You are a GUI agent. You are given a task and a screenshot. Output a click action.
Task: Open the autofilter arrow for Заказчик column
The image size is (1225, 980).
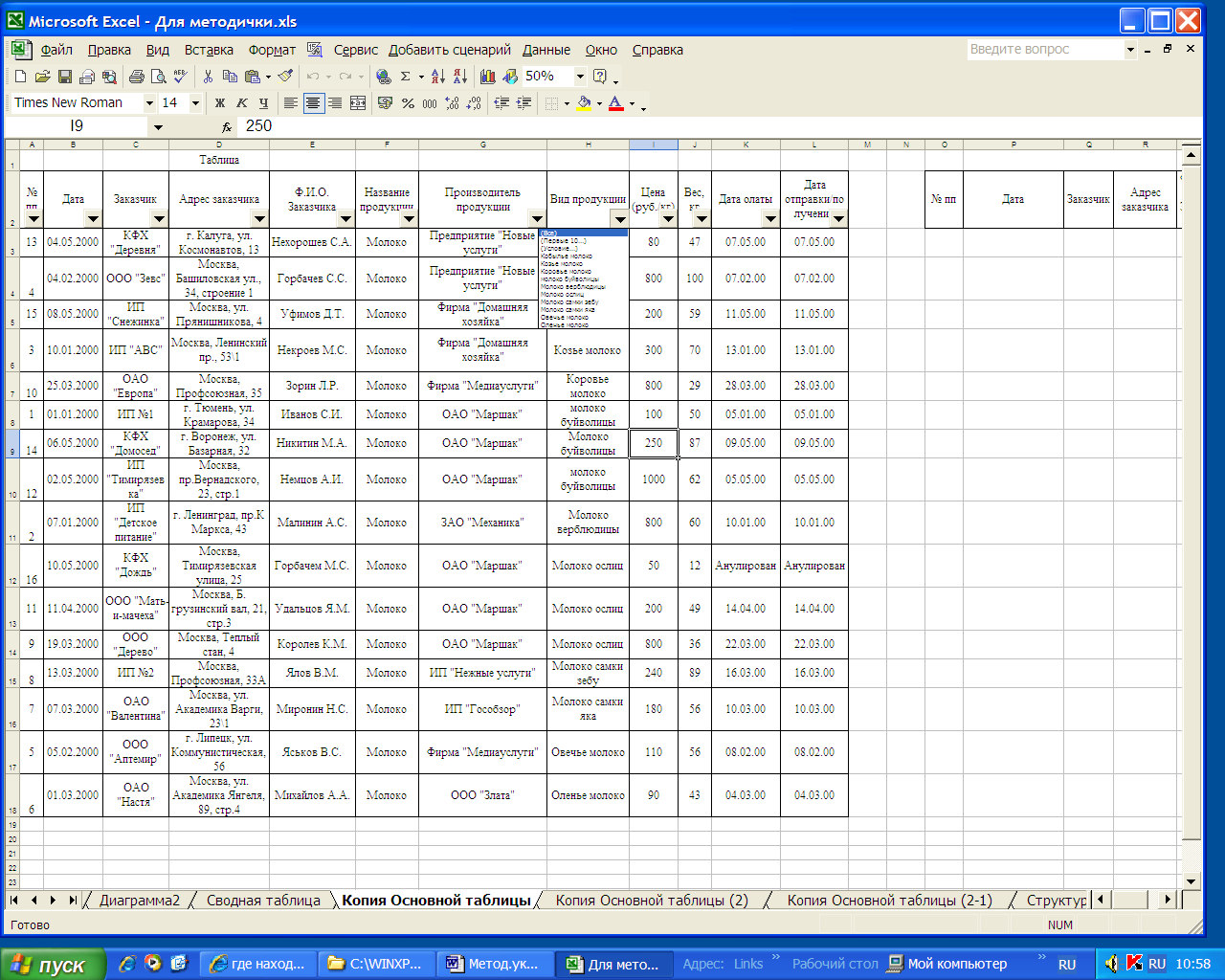point(159,219)
